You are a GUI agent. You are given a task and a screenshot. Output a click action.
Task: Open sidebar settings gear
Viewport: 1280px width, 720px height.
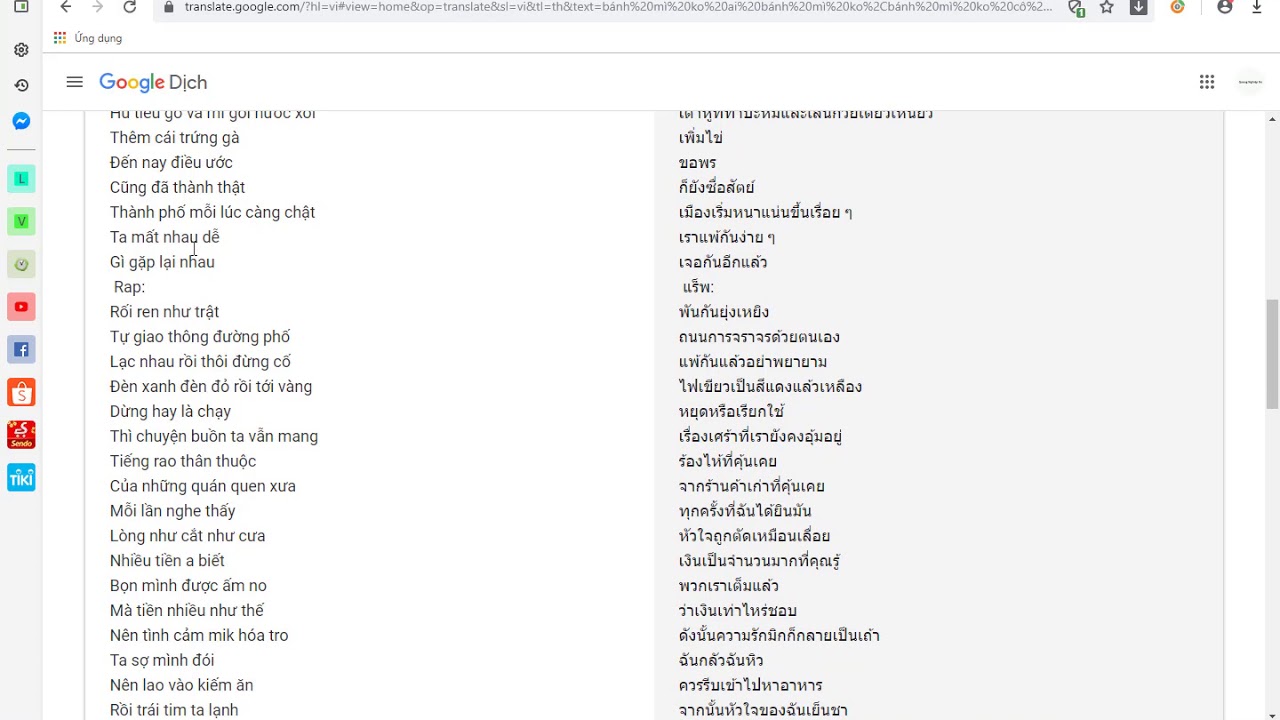point(21,50)
